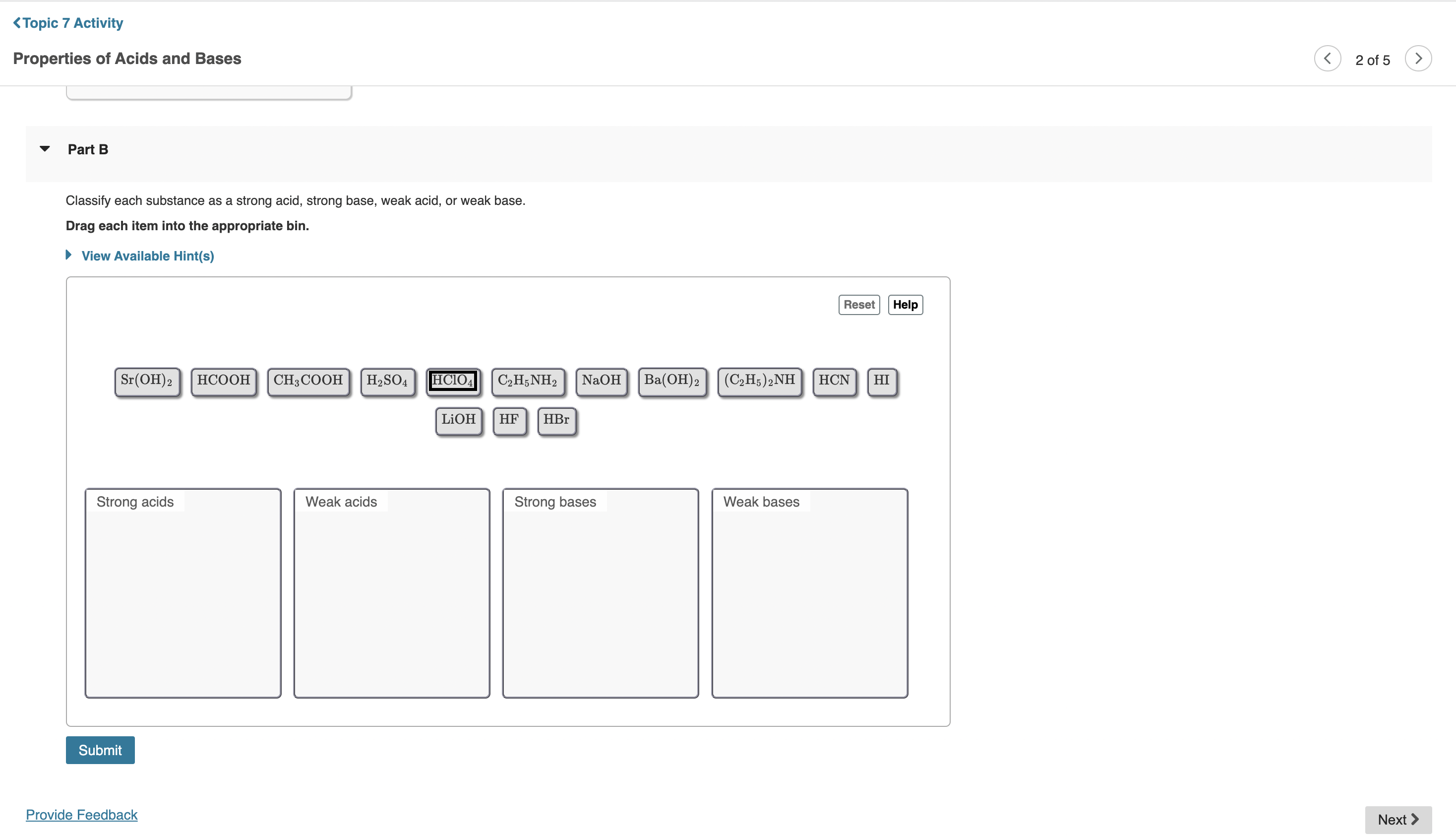Select the (C2H5)2NH tile

759,381
